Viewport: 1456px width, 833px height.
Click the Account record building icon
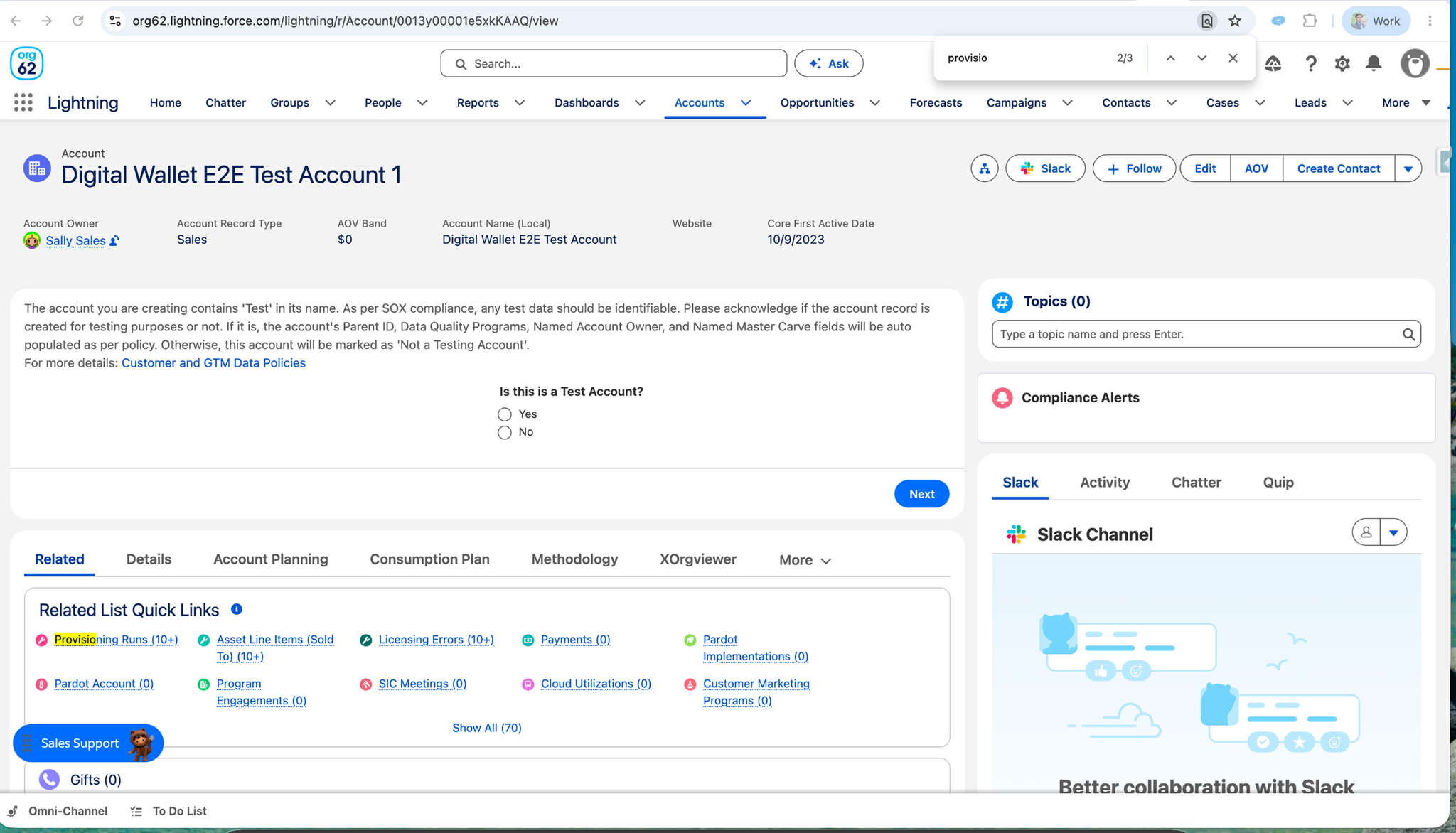[x=37, y=168]
